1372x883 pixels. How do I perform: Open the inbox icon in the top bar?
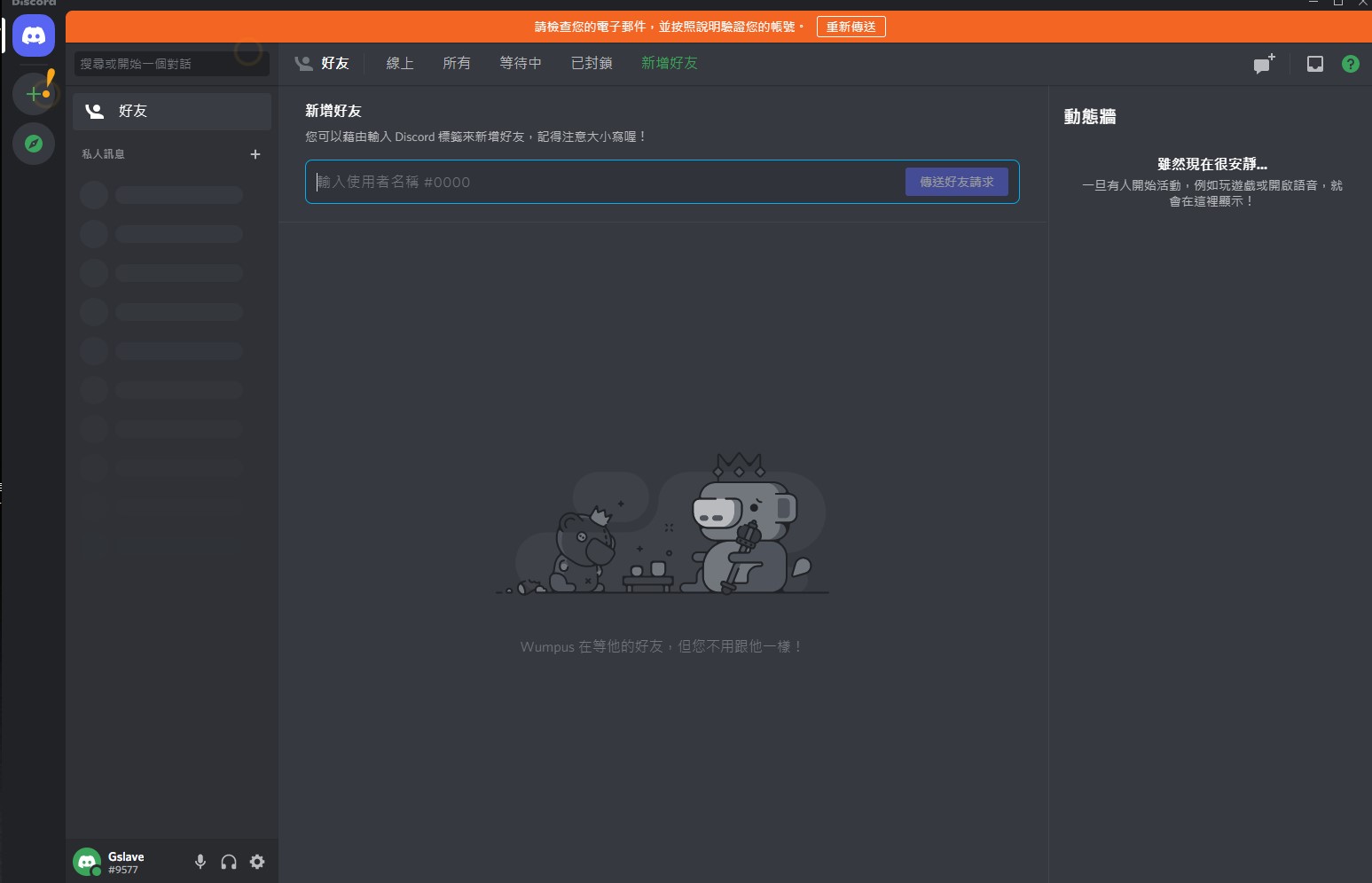pyautogui.click(x=1314, y=63)
